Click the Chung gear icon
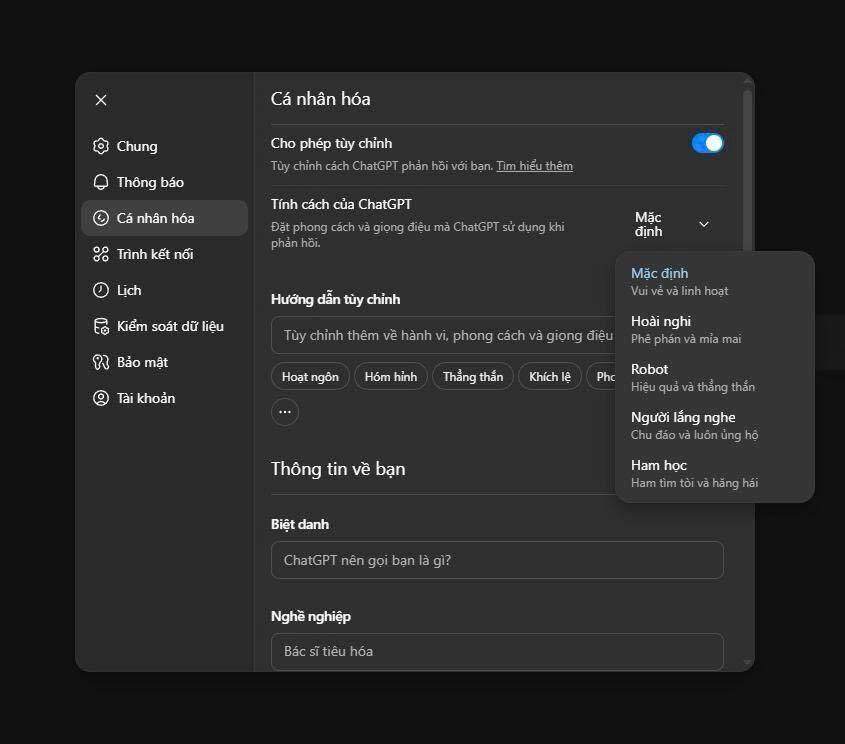845x744 pixels. (x=100, y=146)
